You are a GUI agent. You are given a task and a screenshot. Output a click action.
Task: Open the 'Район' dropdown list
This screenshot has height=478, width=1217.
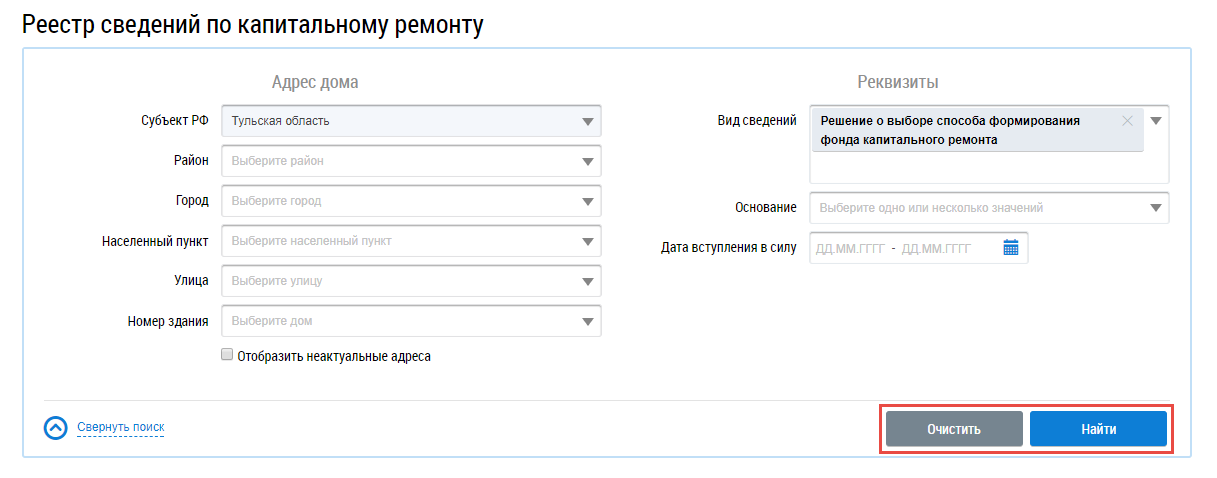587,161
